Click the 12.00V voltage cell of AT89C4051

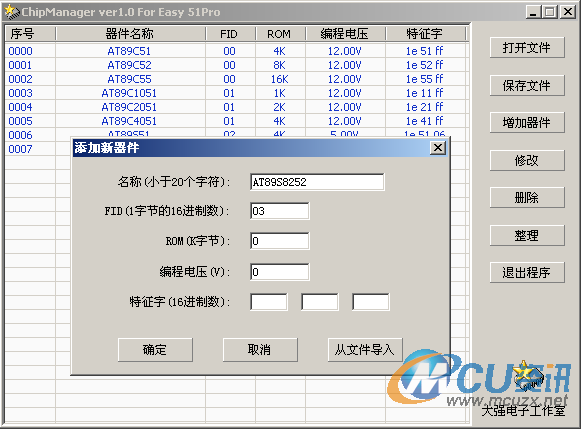point(345,121)
